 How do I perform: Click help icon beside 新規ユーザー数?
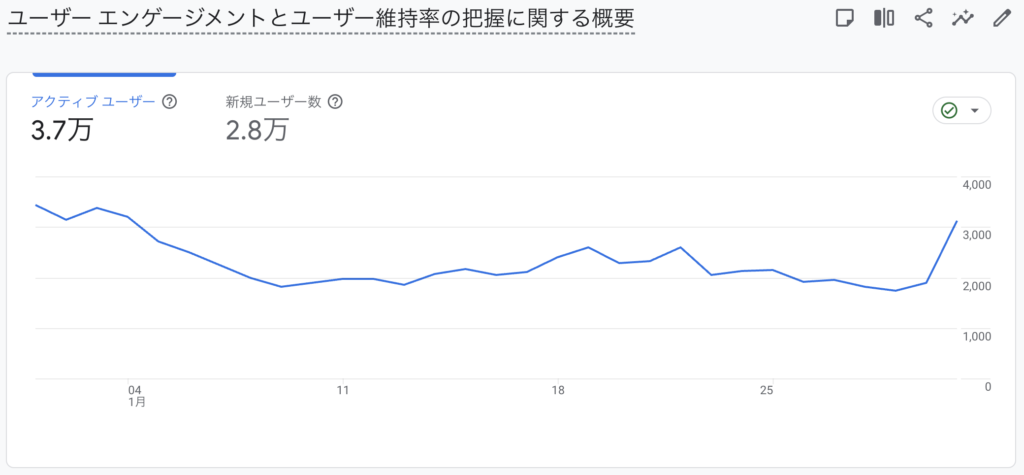pos(335,101)
